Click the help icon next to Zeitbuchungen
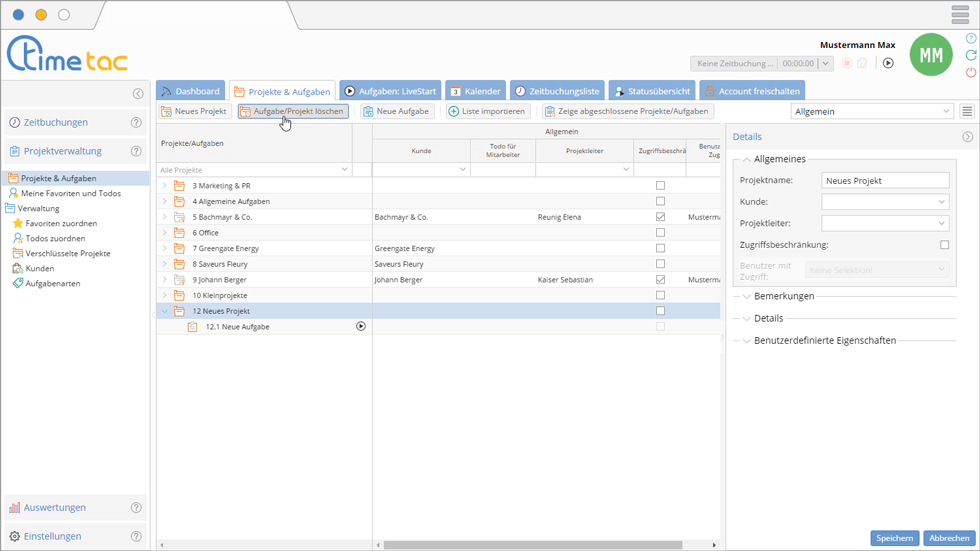The height and width of the screenshot is (551, 980). (136, 123)
